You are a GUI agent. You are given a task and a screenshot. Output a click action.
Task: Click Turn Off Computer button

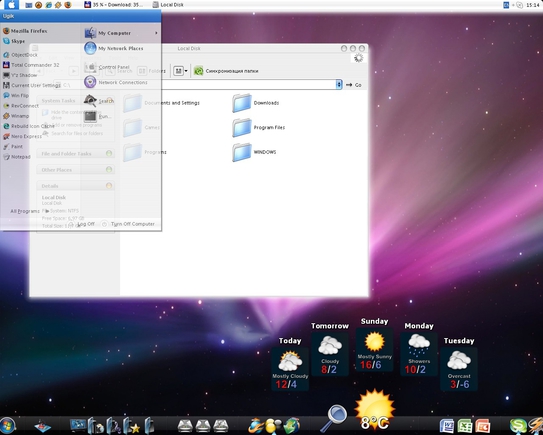pyautogui.click(x=128, y=224)
